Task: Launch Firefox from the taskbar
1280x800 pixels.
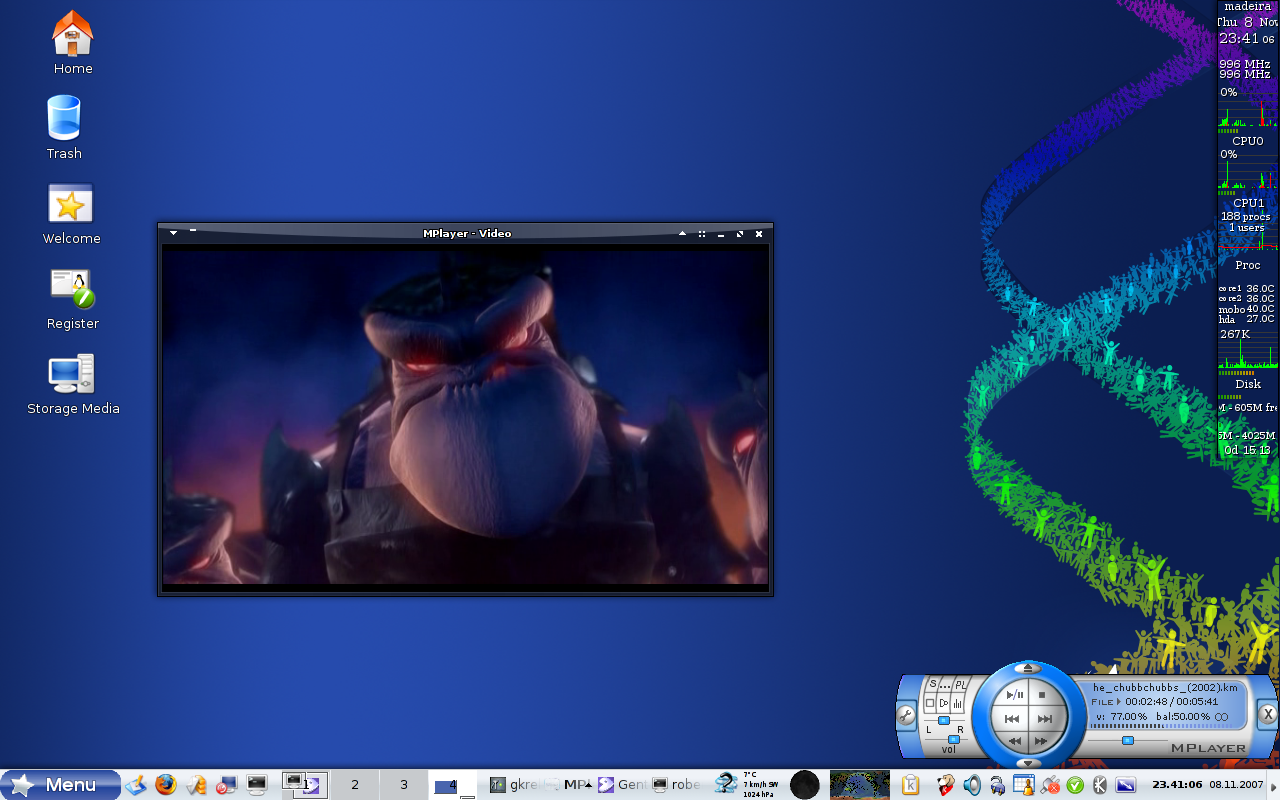Action: 166,785
